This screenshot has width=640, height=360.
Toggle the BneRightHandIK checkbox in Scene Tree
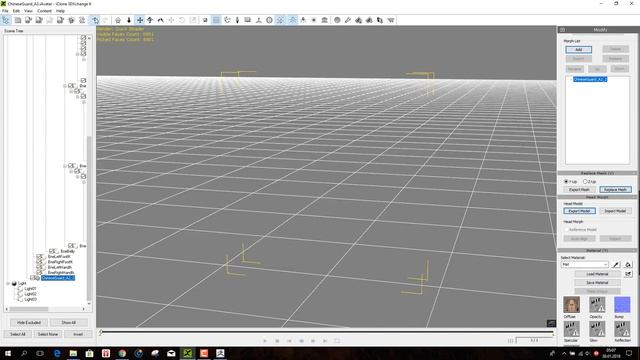coord(39,273)
